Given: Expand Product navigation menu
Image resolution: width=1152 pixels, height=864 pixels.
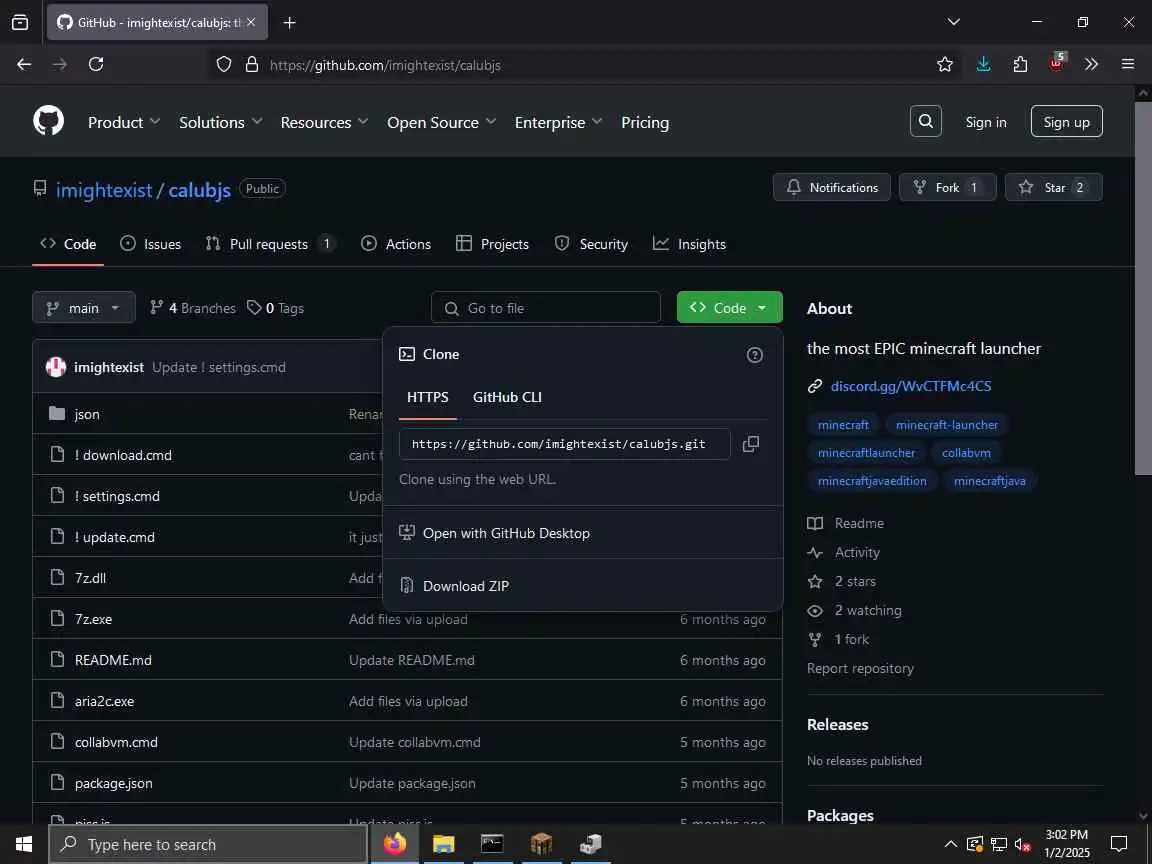Looking at the screenshot, I should pos(124,123).
